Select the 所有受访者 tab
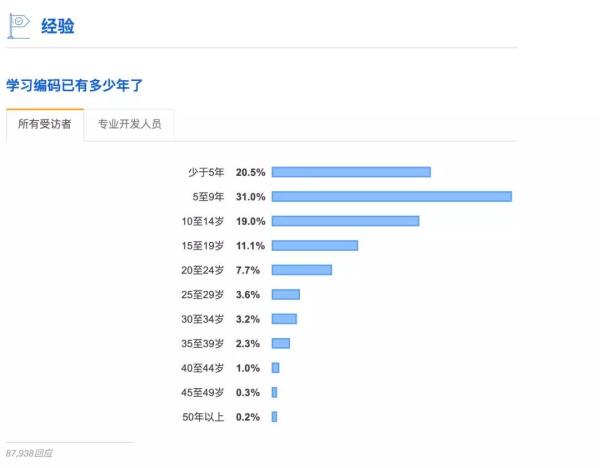 click(44, 126)
